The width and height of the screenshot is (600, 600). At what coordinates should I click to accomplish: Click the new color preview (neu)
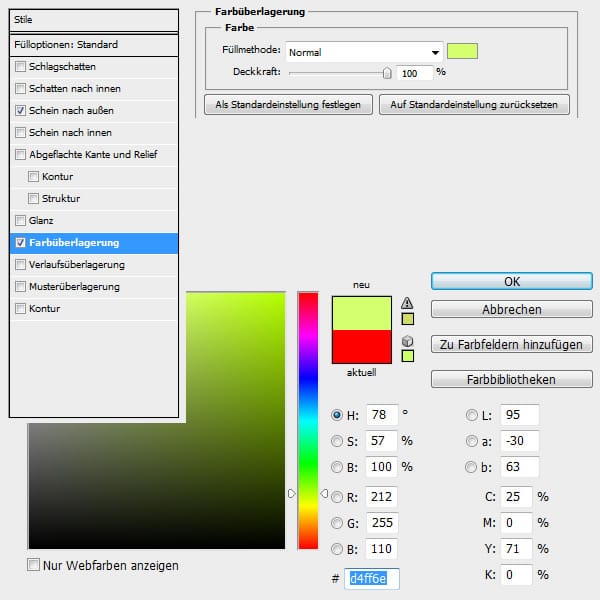362,313
